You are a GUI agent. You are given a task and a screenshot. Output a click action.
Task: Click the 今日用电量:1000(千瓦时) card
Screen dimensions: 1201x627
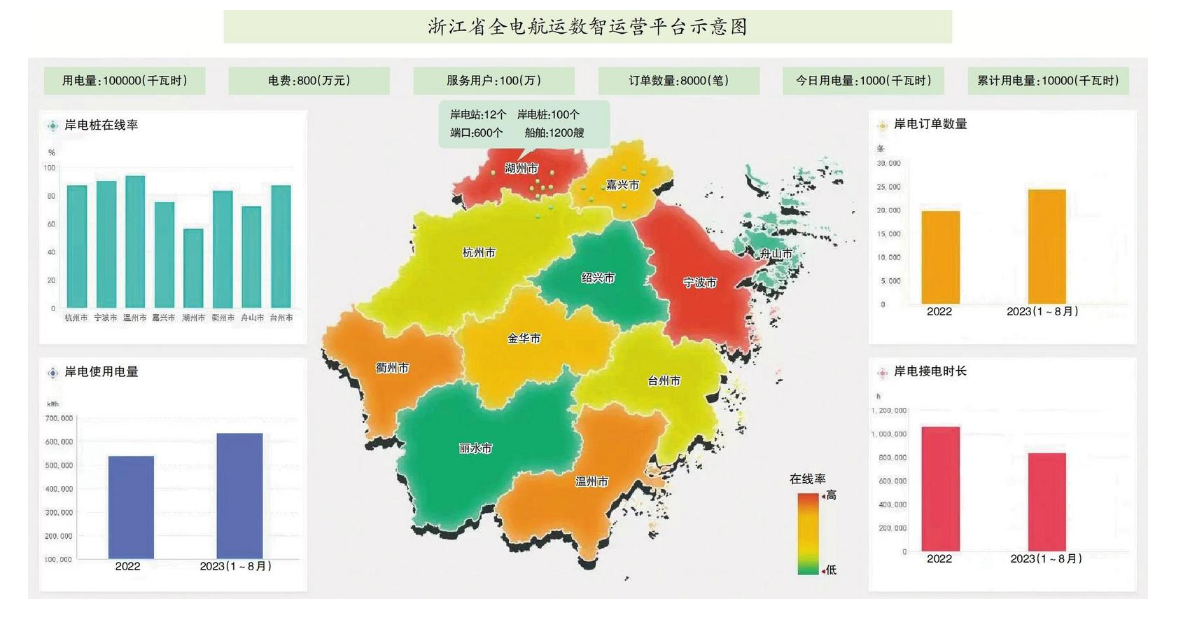[x=863, y=81]
